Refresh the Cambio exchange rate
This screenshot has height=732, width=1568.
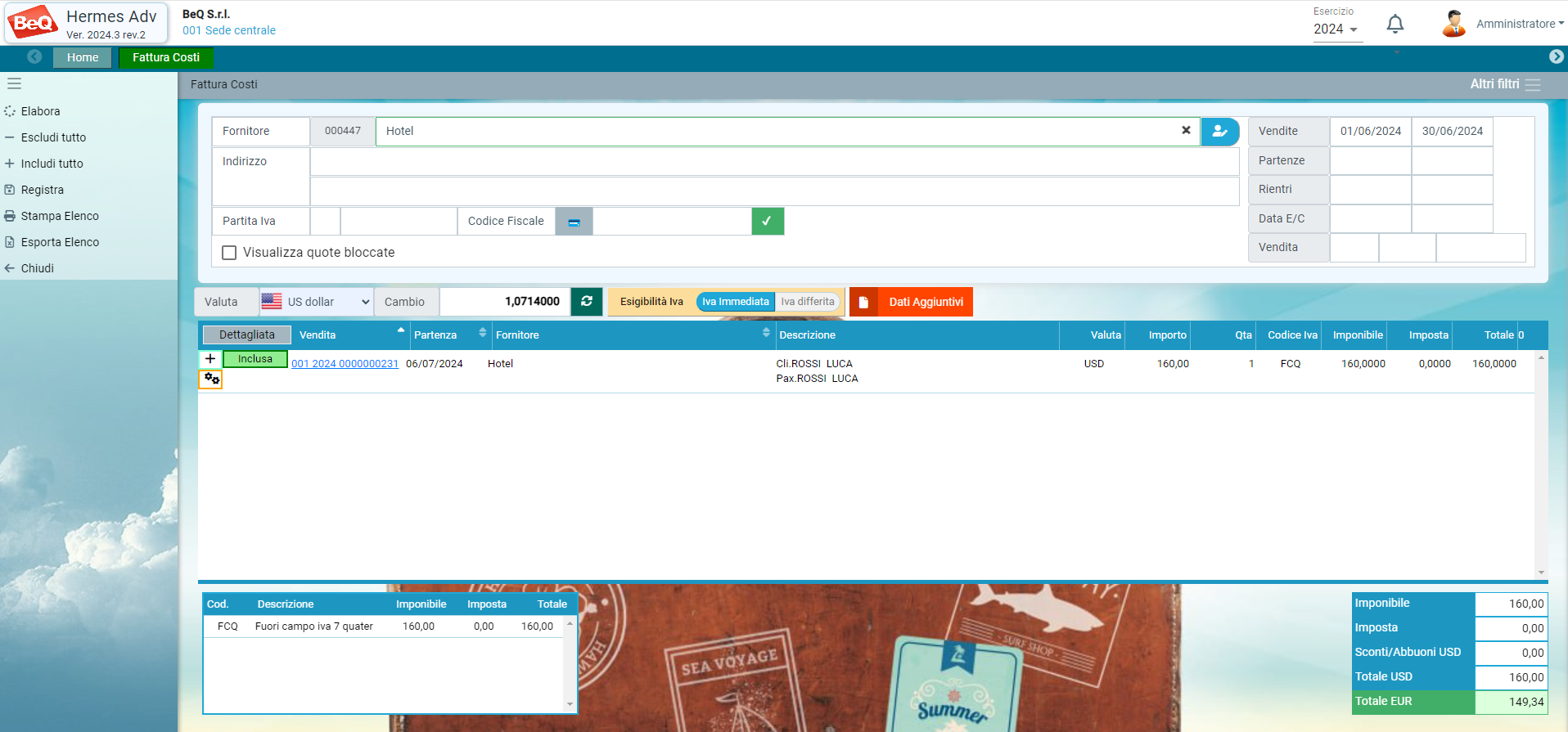coord(587,302)
